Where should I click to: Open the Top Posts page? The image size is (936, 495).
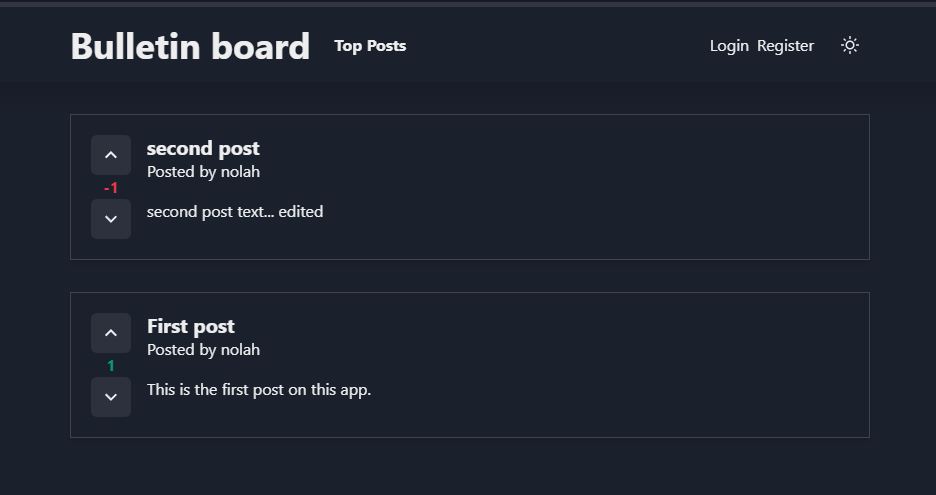370,46
